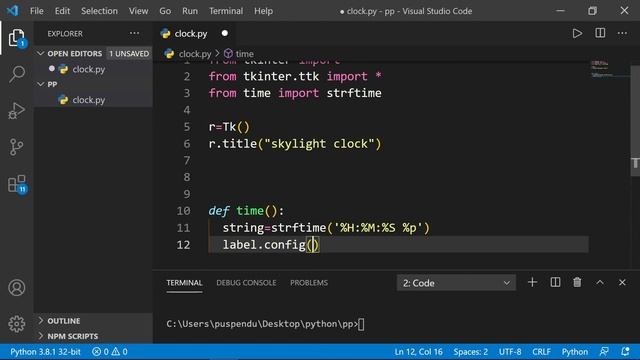Click time symbol in breadcrumb
The width and height of the screenshot is (640, 360).
click(x=244, y=54)
